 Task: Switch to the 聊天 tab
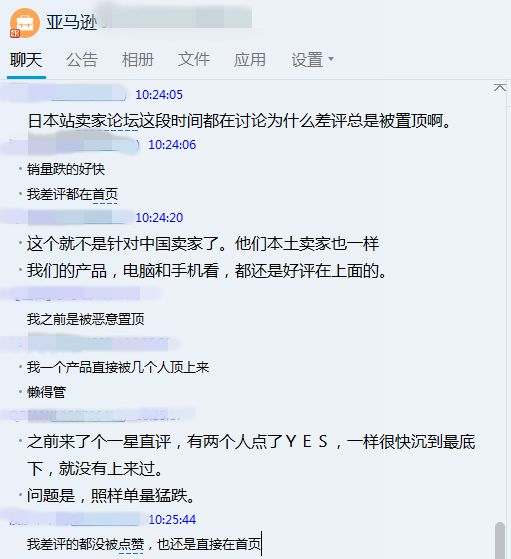point(26,60)
